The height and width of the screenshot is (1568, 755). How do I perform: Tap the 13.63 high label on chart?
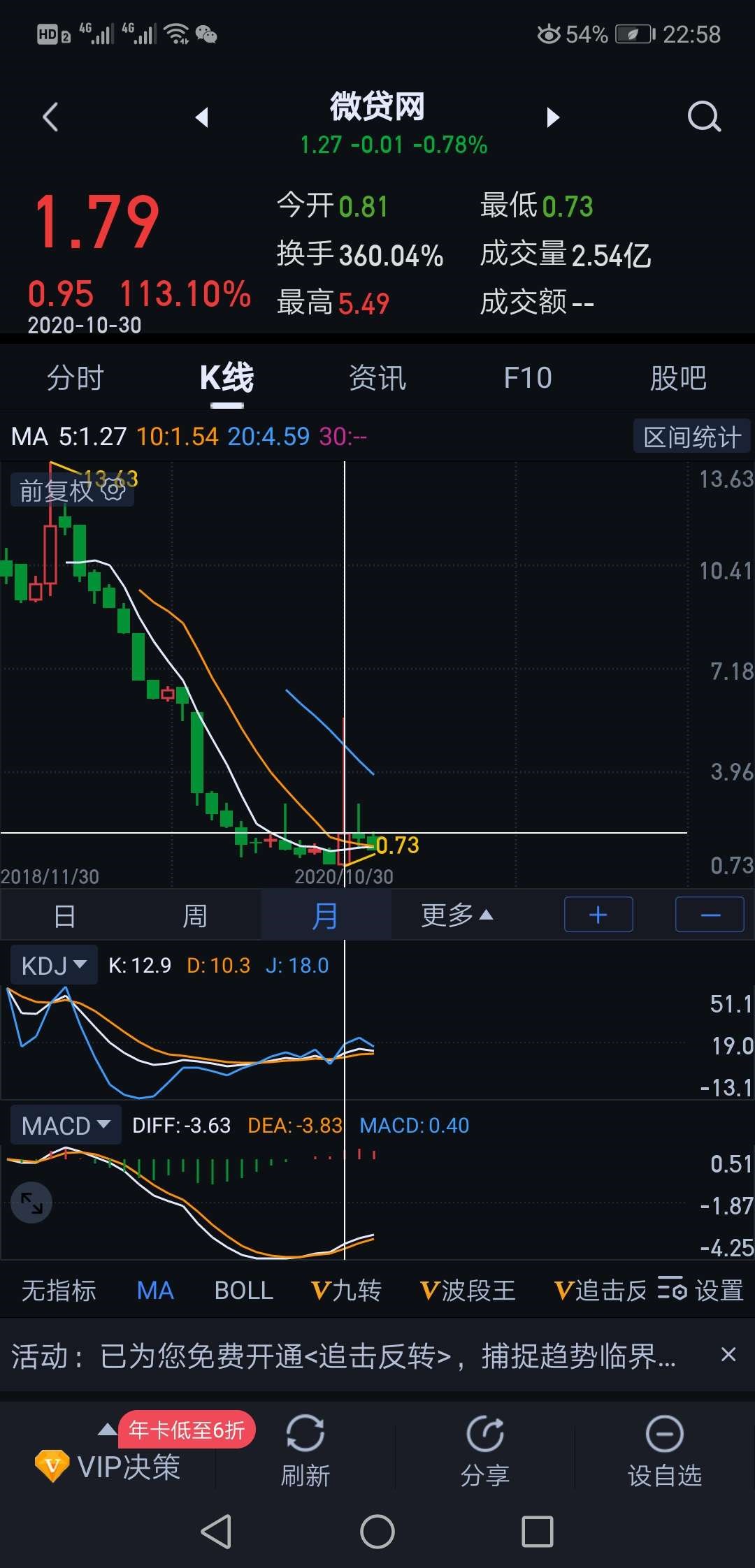tap(111, 479)
